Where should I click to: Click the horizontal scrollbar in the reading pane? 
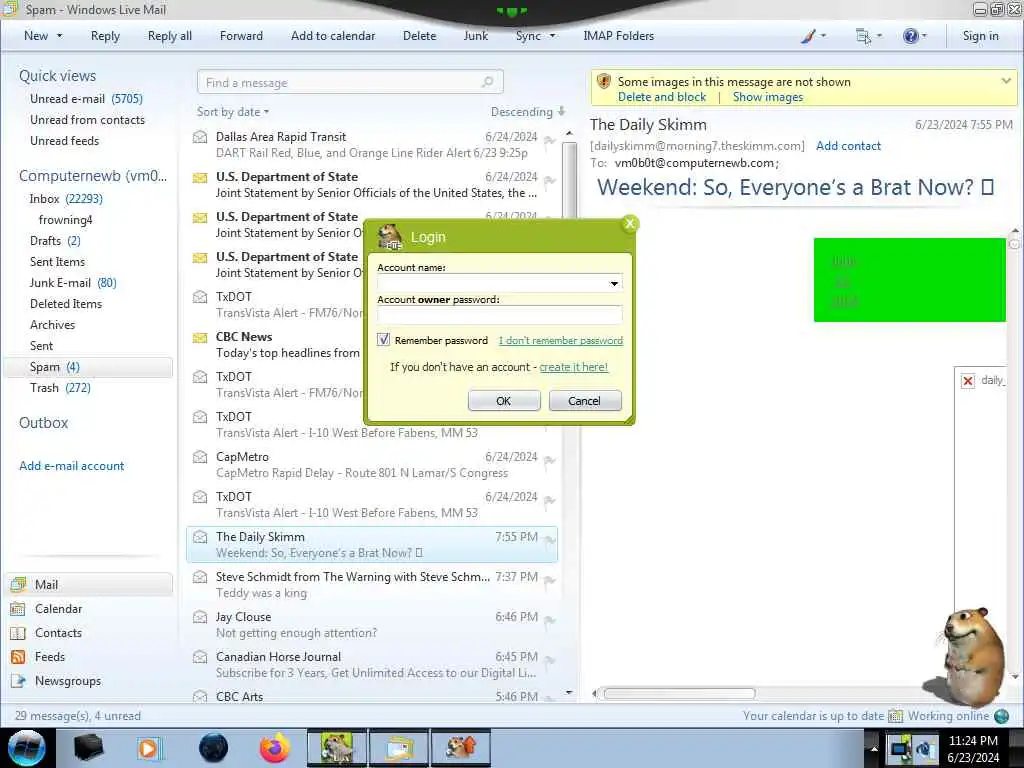tap(679, 694)
